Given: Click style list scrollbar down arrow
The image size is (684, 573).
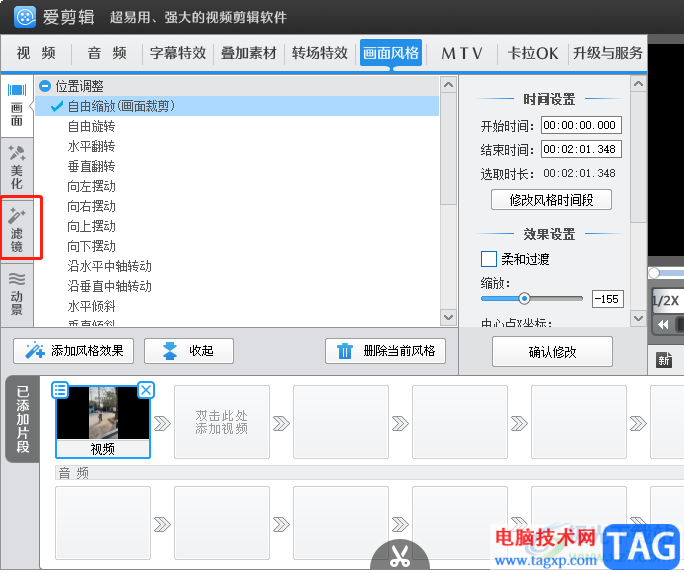Looking at the screenshot, I should (448, 317).
